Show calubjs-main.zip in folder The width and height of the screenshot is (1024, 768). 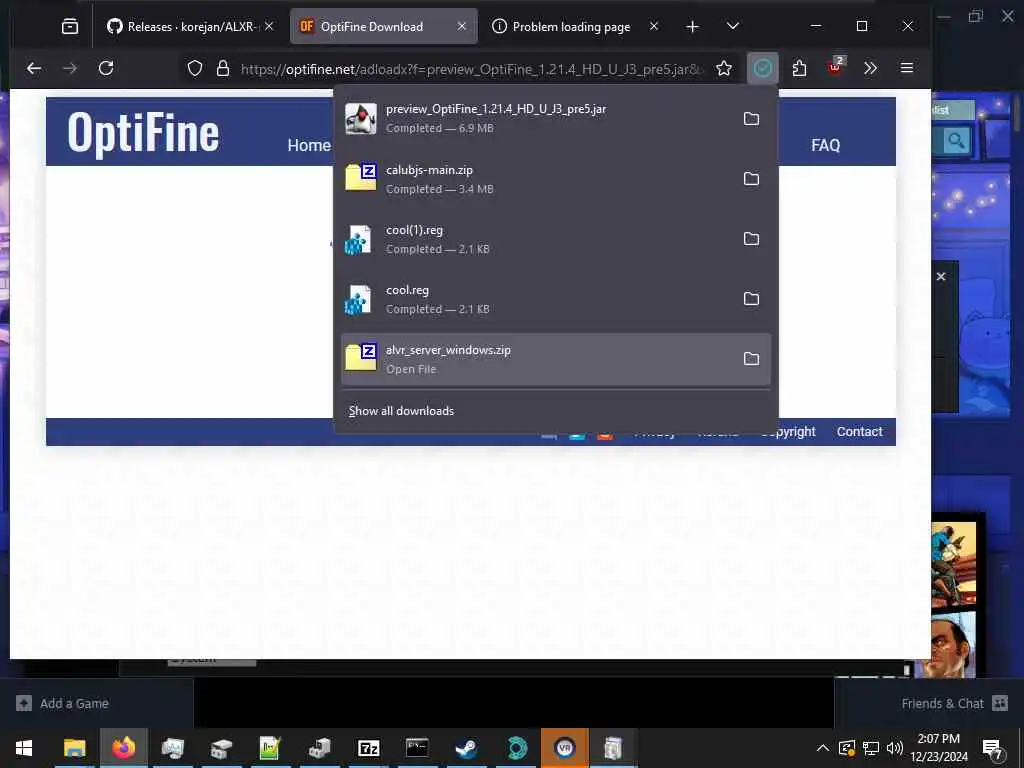tap(752, 178)
